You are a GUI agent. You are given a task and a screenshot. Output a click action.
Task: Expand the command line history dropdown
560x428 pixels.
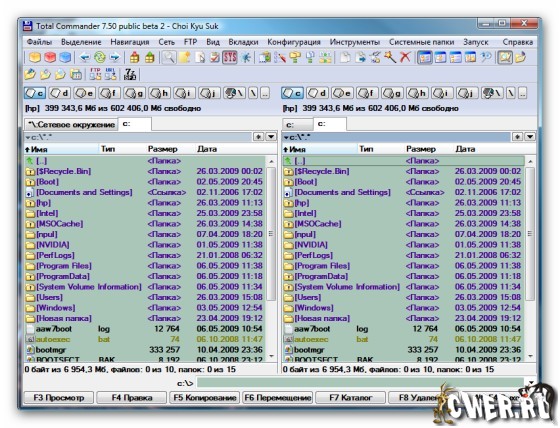tap(531, 383)
